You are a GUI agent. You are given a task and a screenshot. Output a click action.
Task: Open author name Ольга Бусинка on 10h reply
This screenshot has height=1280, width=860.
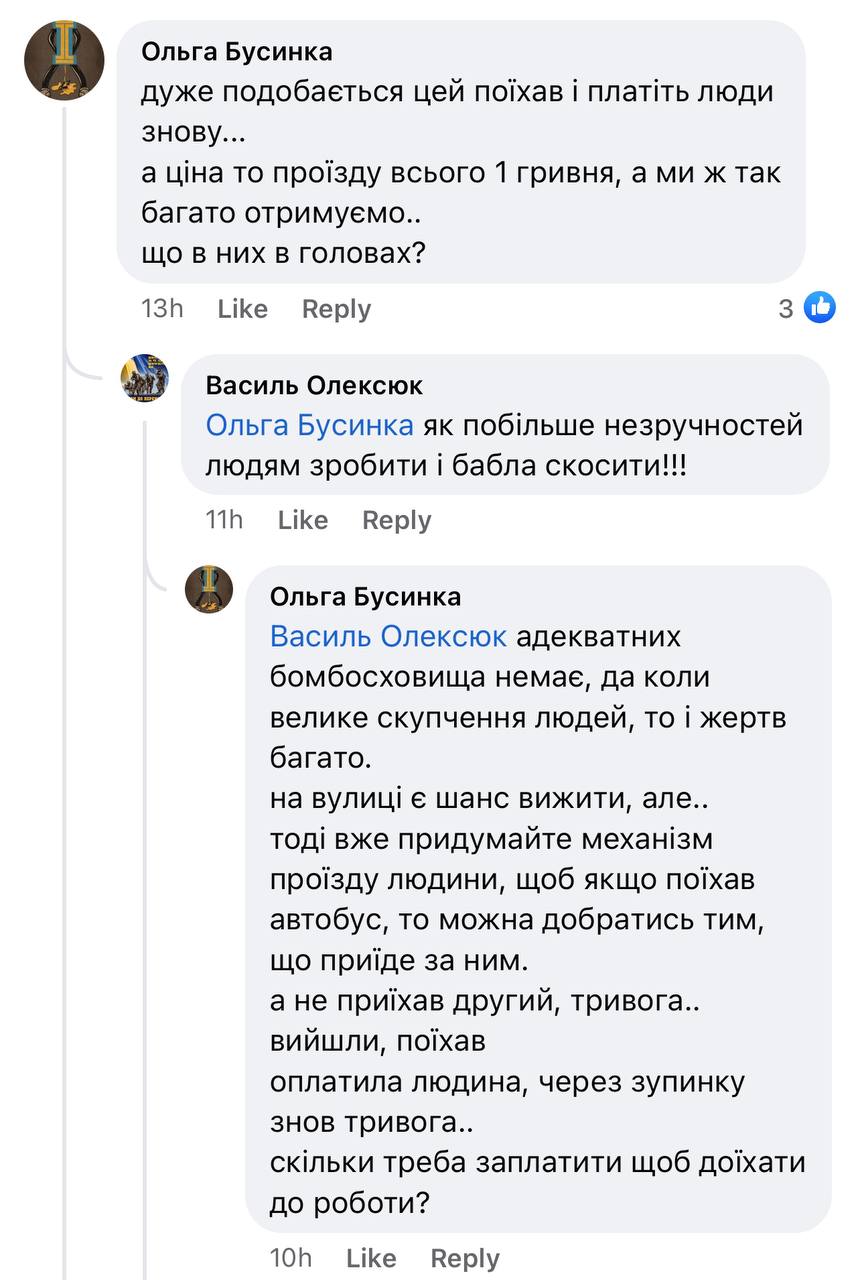pyautogui.click(x=365, y=597)
